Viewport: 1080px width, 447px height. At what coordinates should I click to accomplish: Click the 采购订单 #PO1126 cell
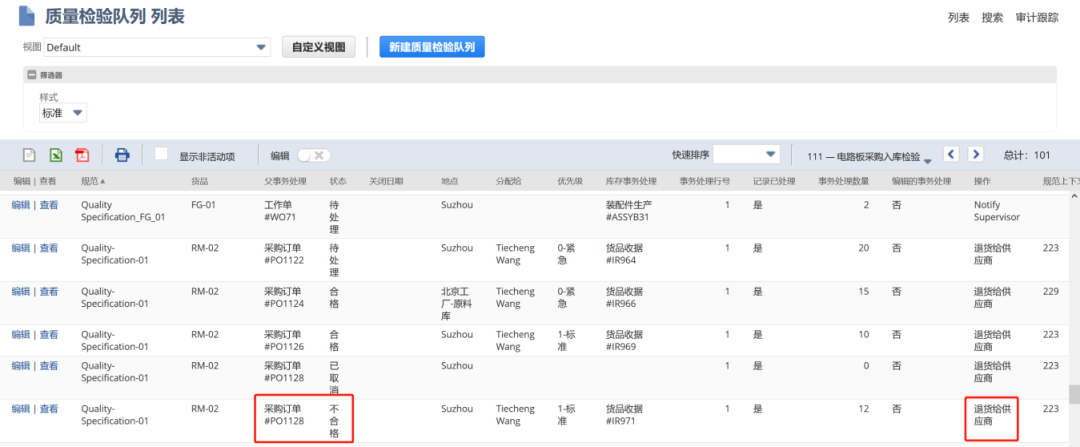(284, 340)
